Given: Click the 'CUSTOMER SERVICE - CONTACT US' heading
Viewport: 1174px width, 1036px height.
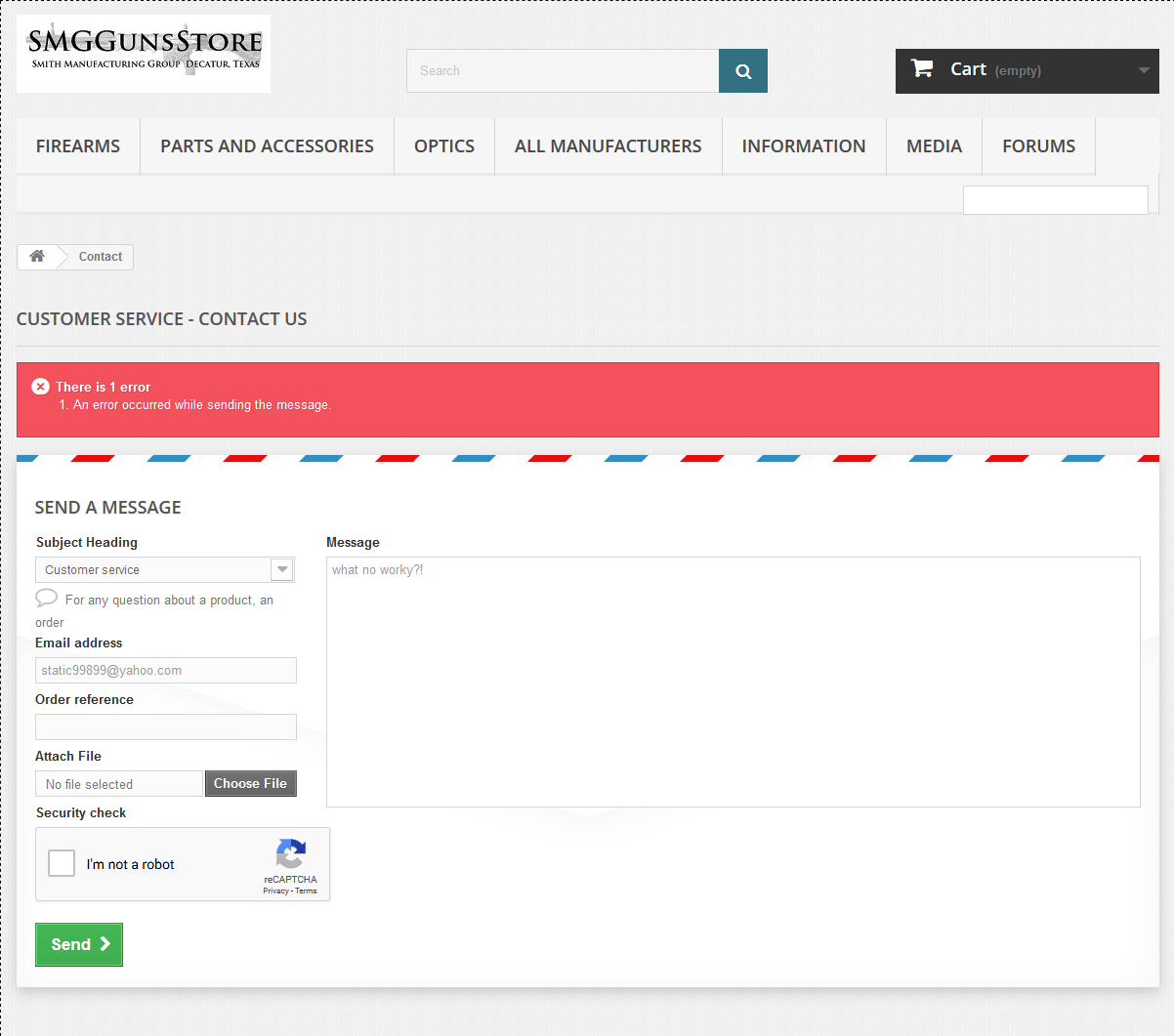Looking at the screenshot, I should coord(162,319).
